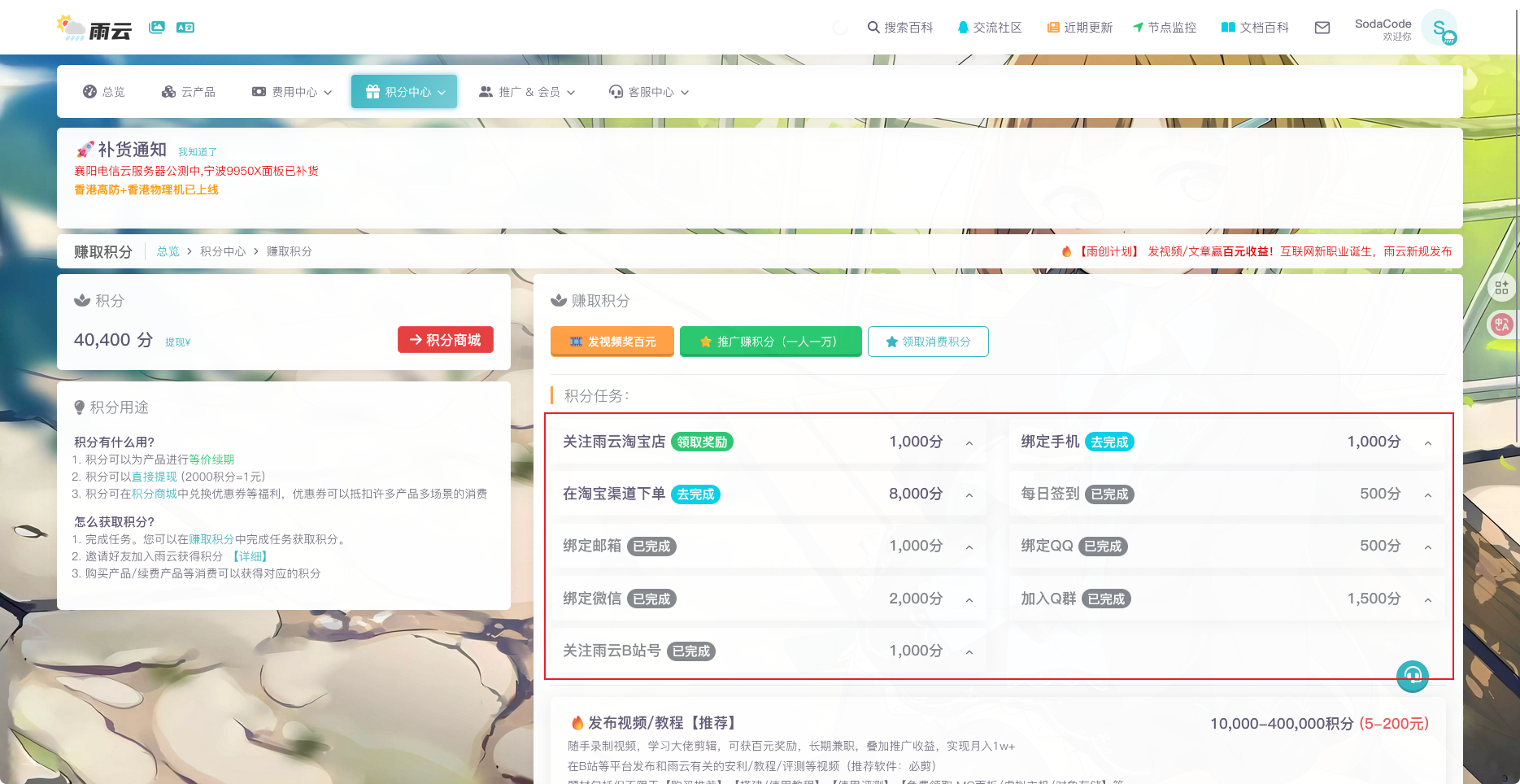The height and width of the screenshot is (784, 1520).
Task: Dismiss the restock notice via 我知道了
Action: [x=196, y=151]
